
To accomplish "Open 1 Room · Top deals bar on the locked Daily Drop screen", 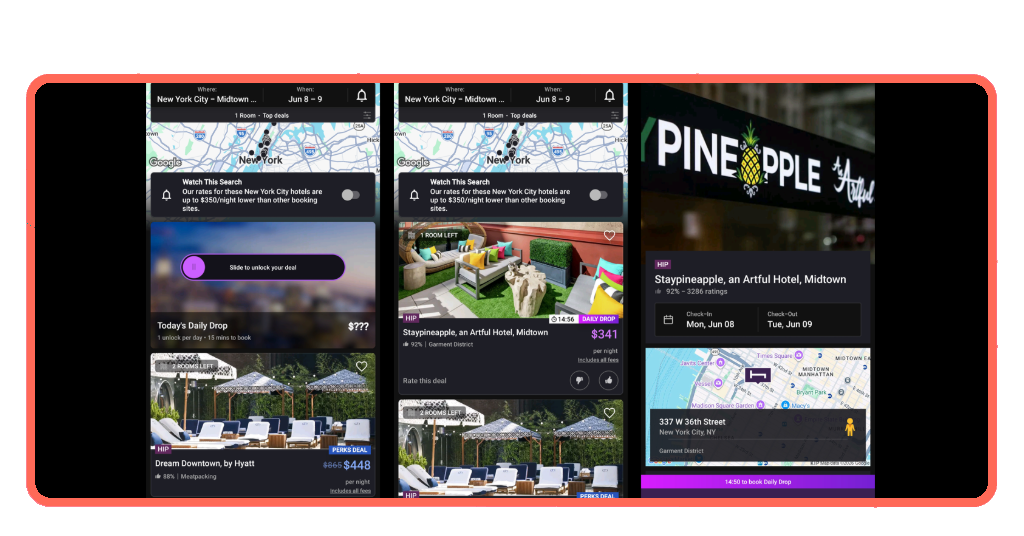I will click(x=262, y=116).
